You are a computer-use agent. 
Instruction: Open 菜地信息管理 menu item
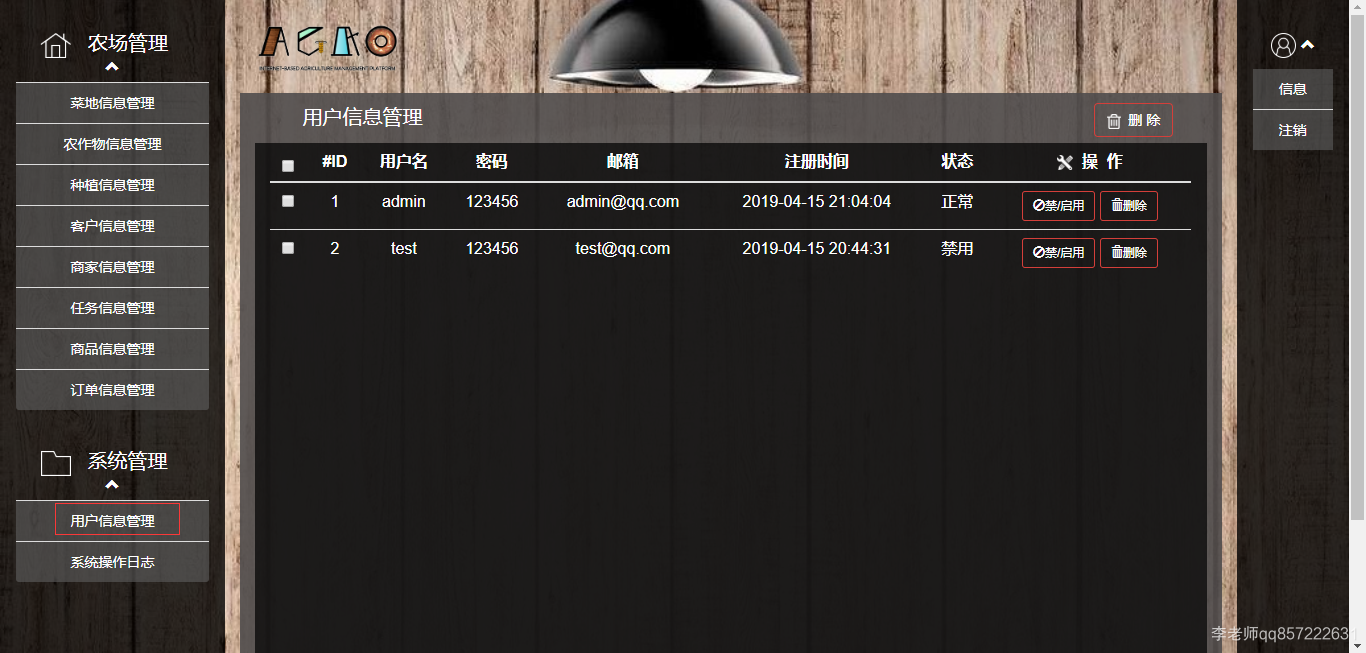pyautogui.click(x=112, y=103)
